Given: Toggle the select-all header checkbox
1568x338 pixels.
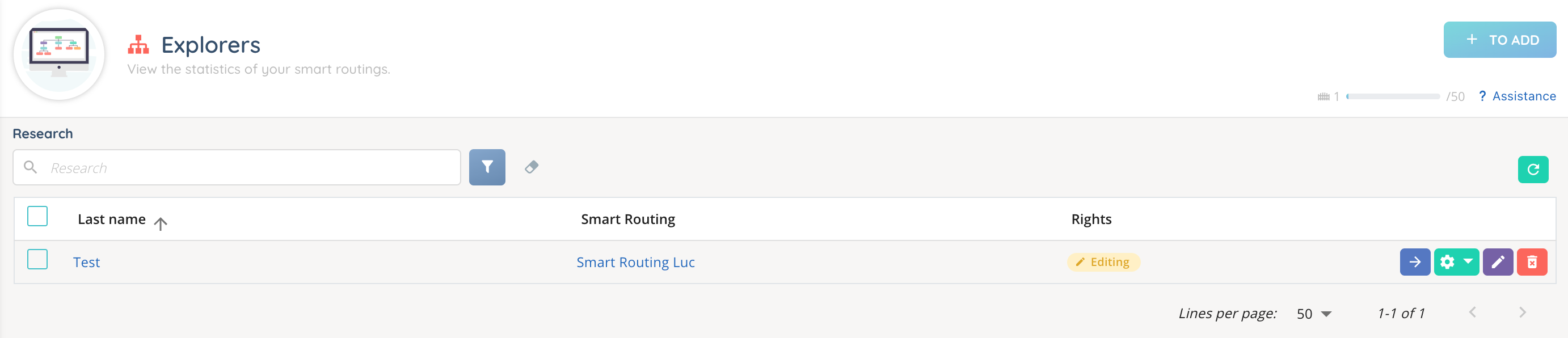Looking at the screenshot, I should point(38,216).
